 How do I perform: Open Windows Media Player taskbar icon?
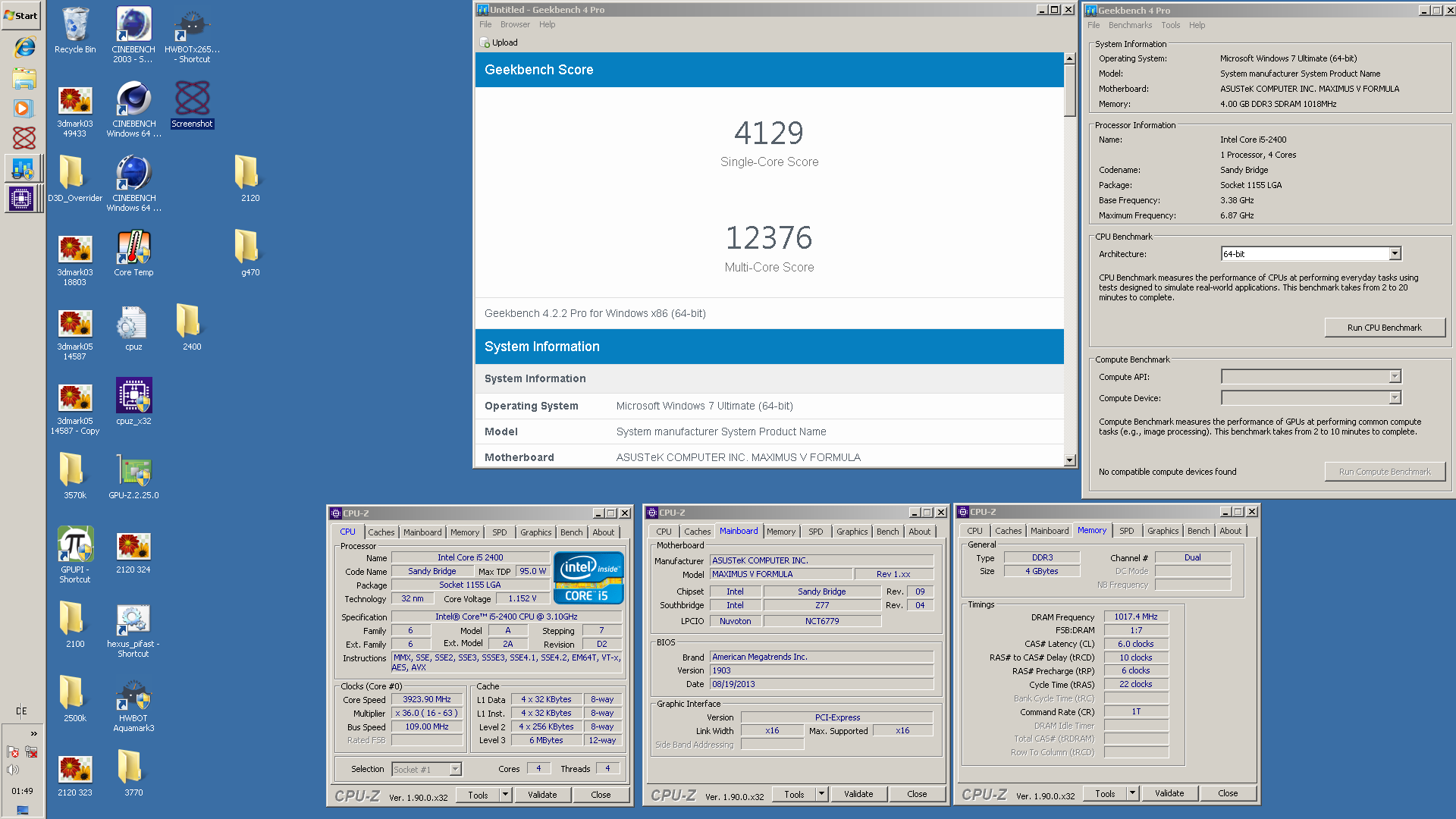click(23, 108)
